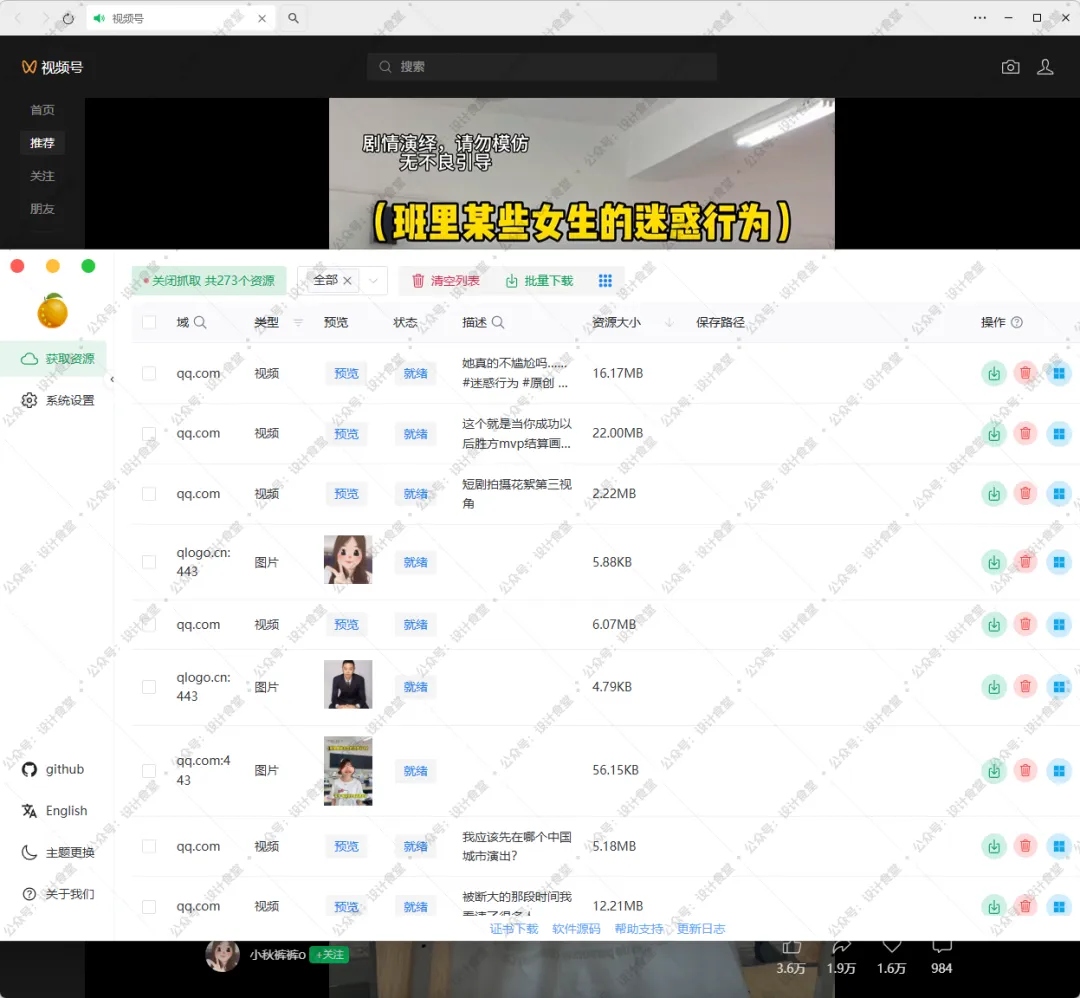Check the 56.15KB row checkbox
Screen dimensions: 1080x998
pos(149,770)
